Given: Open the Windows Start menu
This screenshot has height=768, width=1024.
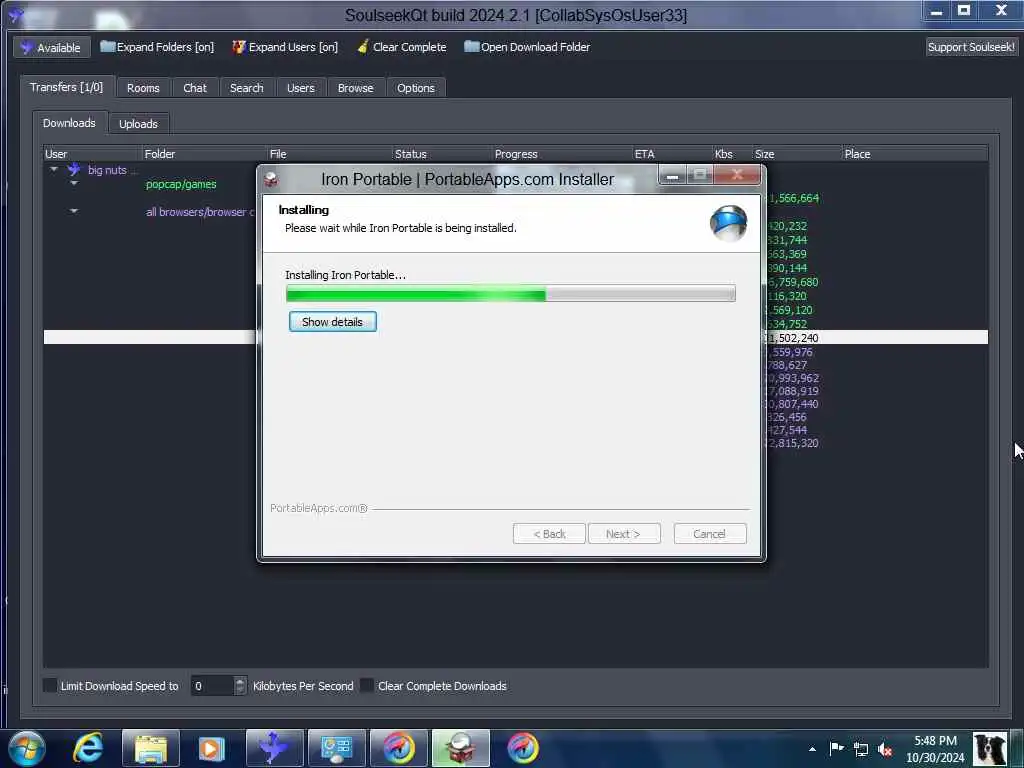Looking at the screenshot, I should coord(27,748).
